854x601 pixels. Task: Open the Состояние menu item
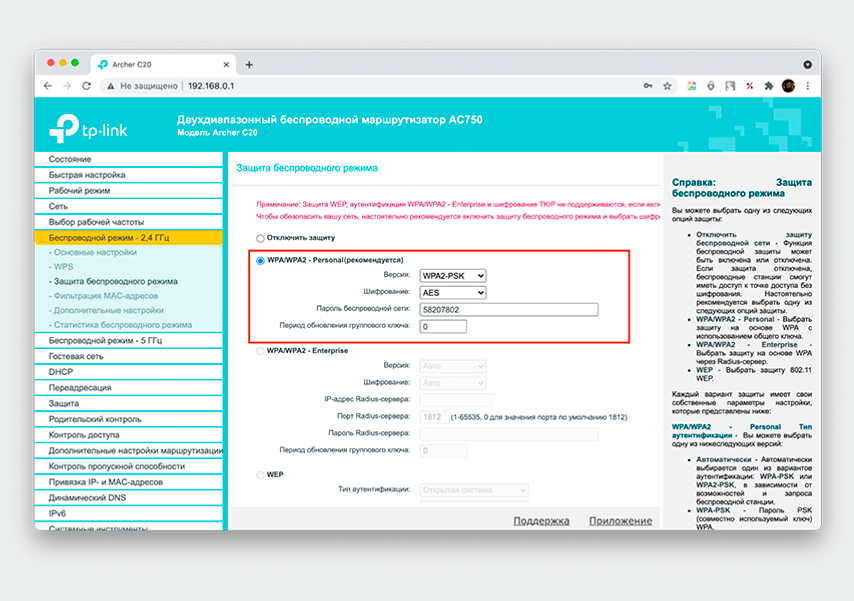point(129,159)
